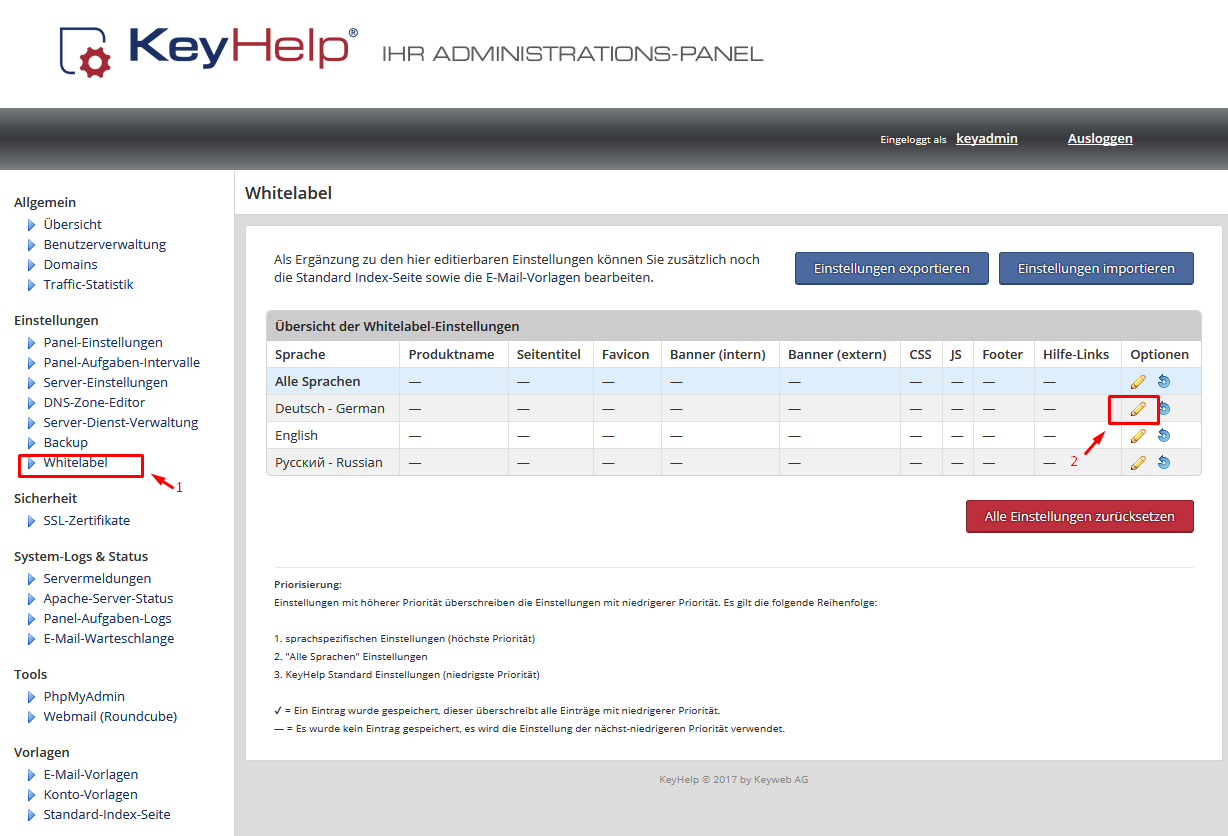Open the keyadmin user link
The height and width of the screenshot is (836, 1228).
tap(986, 139)
